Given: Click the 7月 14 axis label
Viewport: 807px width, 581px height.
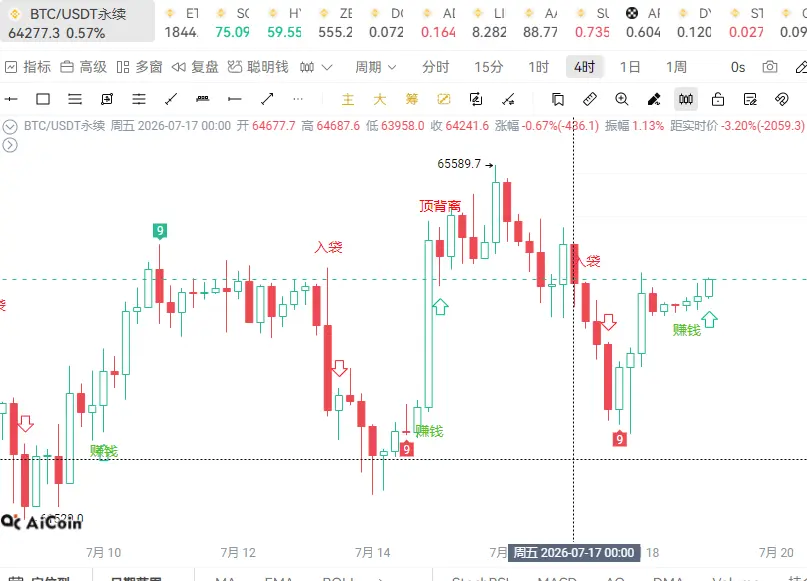Looking at the screenshot, I should click(373, 553).
